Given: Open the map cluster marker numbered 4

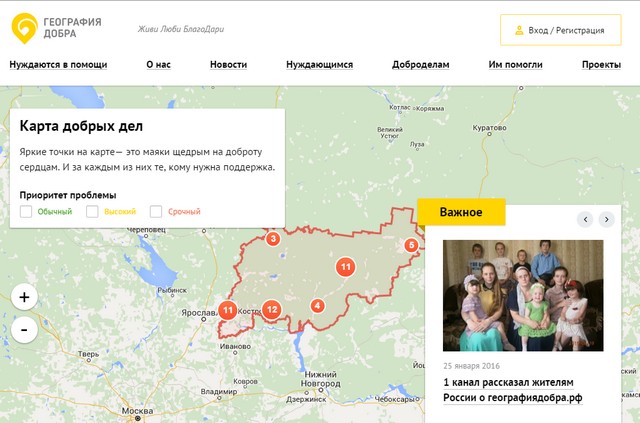Looking at the screenshot, I should pyautogui.click(x=318, y=305).
